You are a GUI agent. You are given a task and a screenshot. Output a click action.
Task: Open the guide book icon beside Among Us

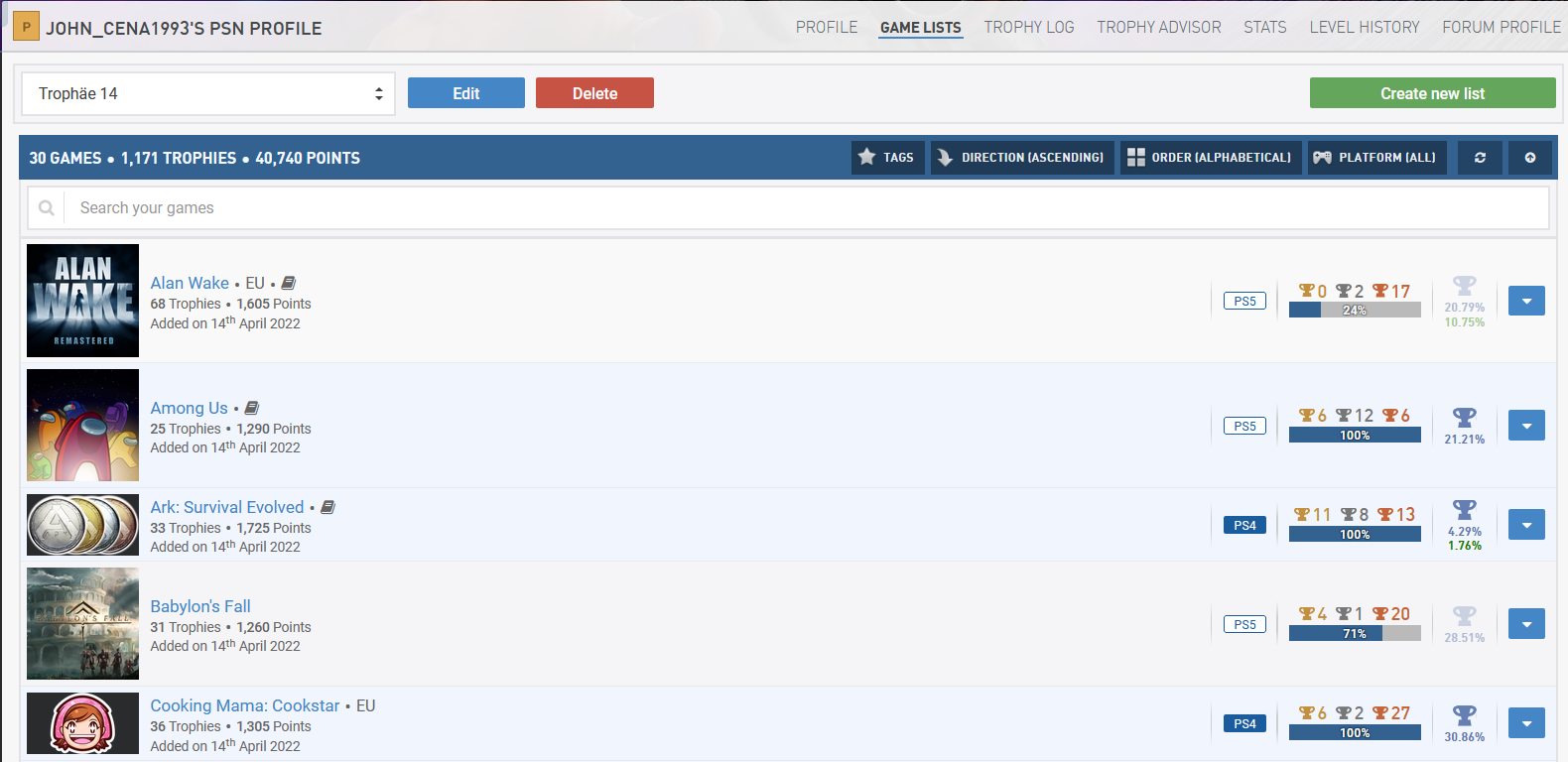click(x=252, y=408)
